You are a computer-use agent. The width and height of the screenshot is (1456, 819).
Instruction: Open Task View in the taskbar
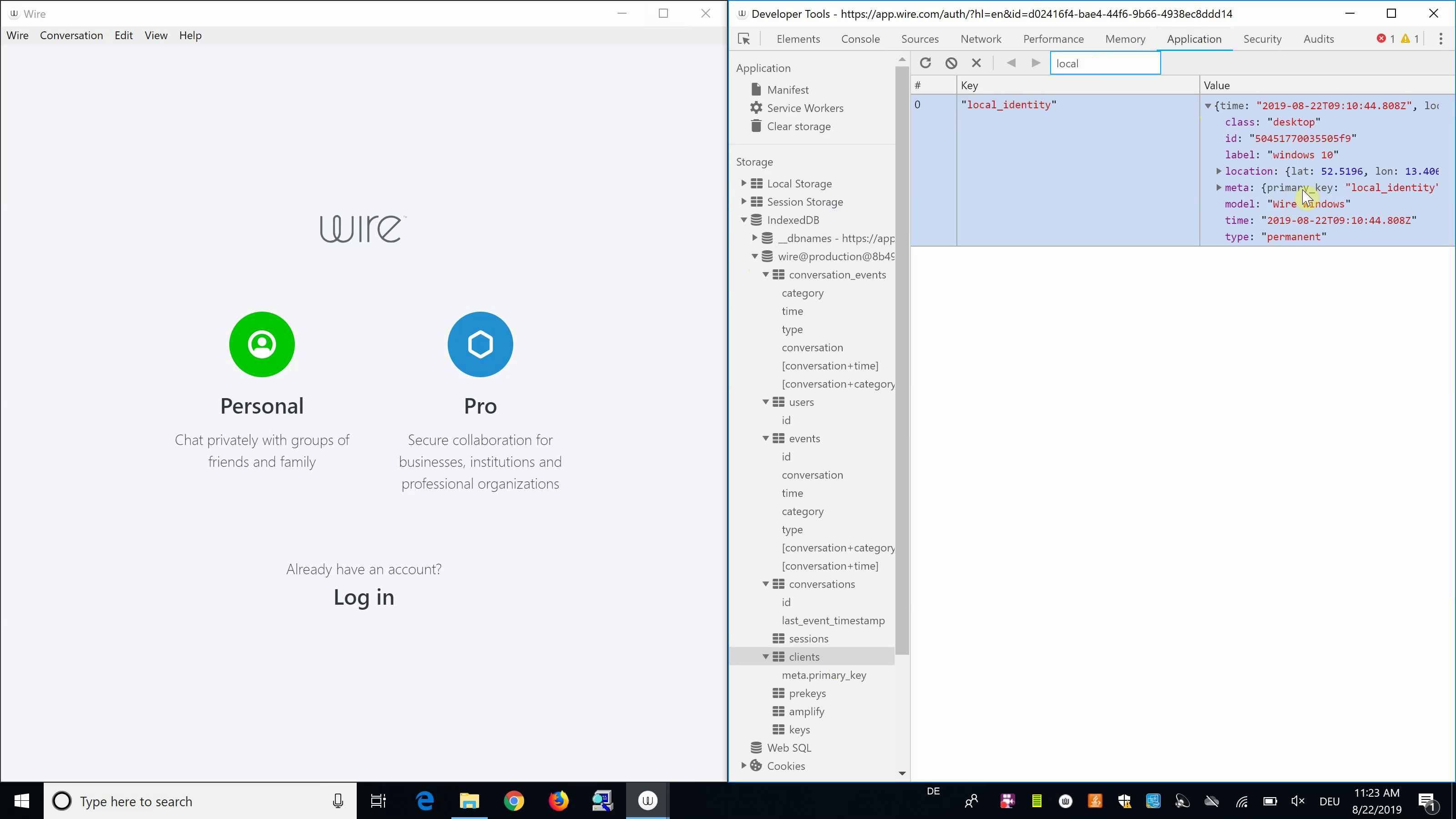(x=378, y=801)
